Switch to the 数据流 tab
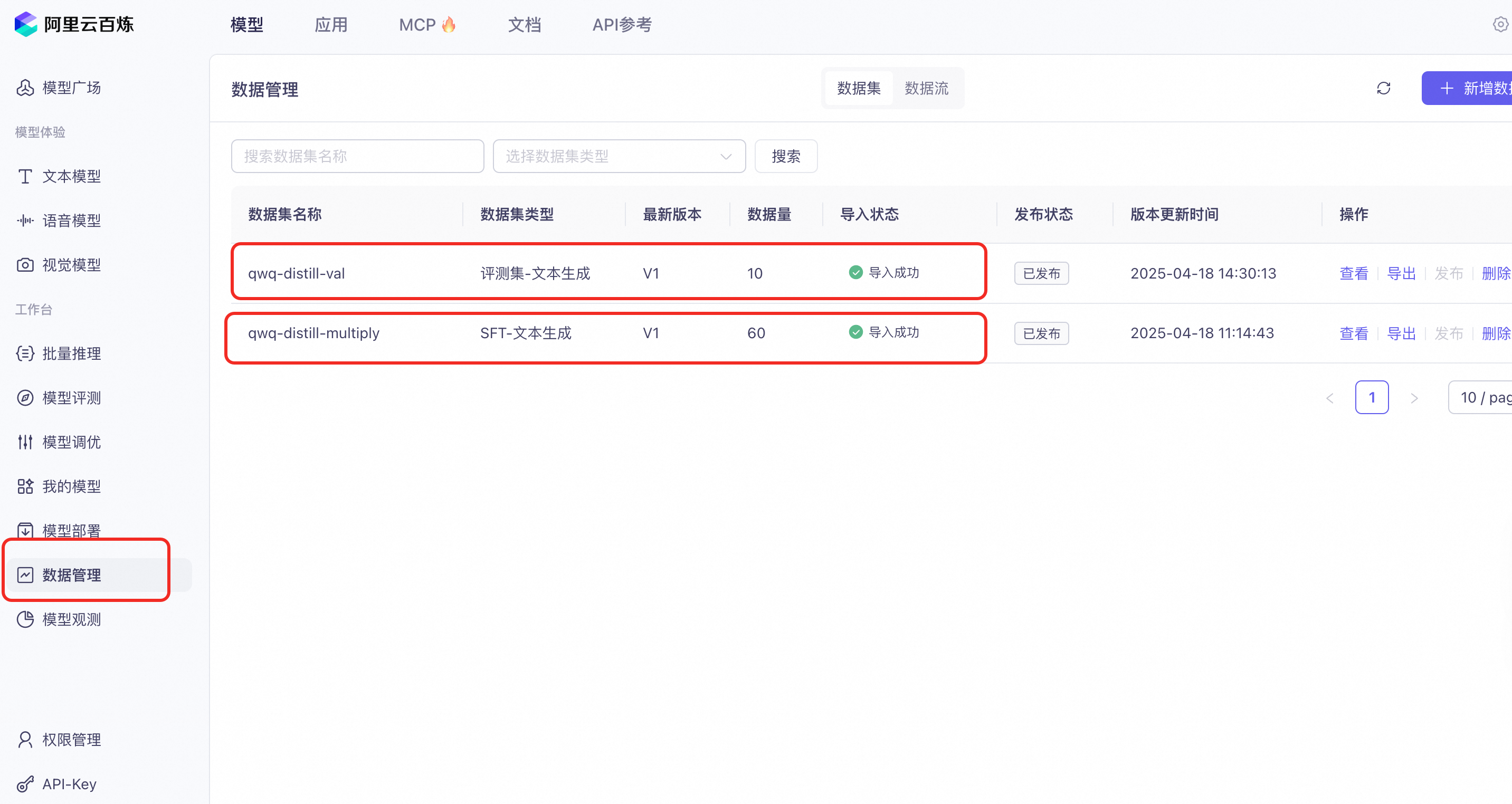Viewport: 1512px width, 804px height. coord(926,89)
